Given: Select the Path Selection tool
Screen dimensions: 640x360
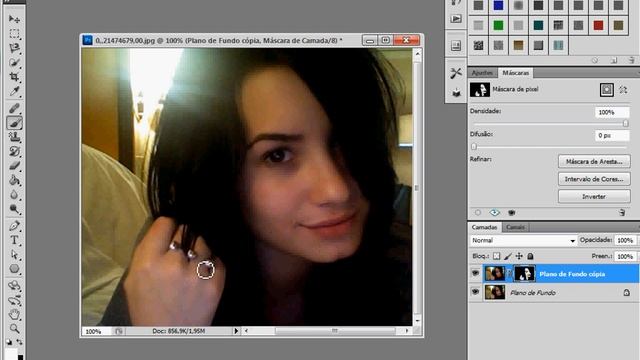Looking at the screenshot, I should click(x=14, y=255).
